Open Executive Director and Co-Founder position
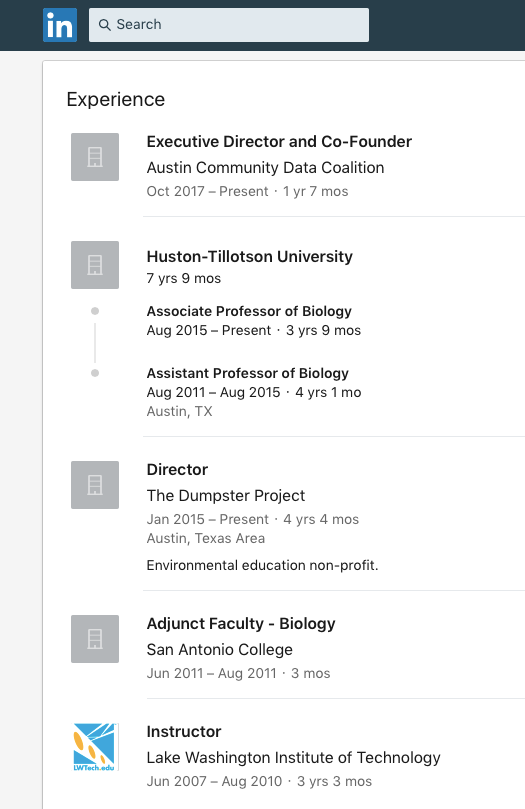The image size is (525, 809). point(279,141)
